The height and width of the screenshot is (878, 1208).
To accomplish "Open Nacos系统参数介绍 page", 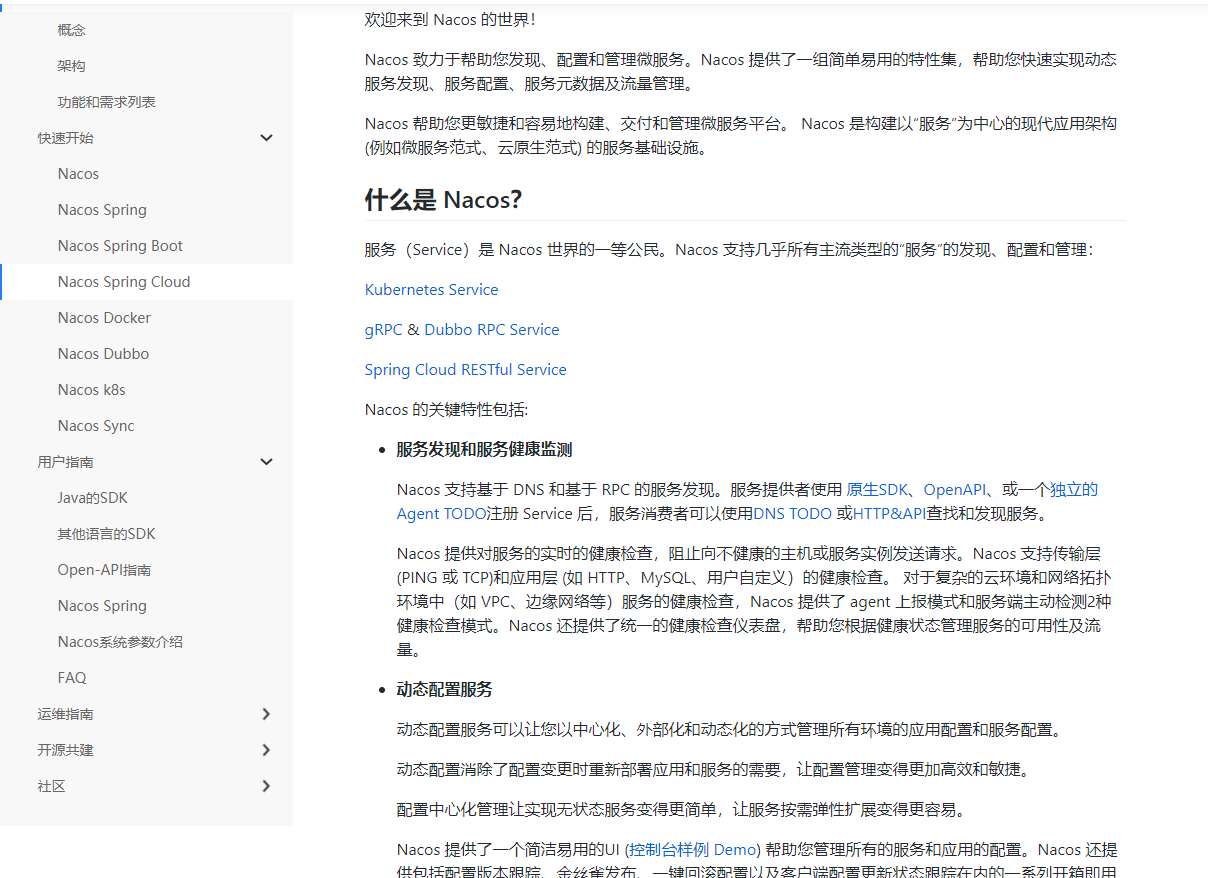I will click(120, 642).
